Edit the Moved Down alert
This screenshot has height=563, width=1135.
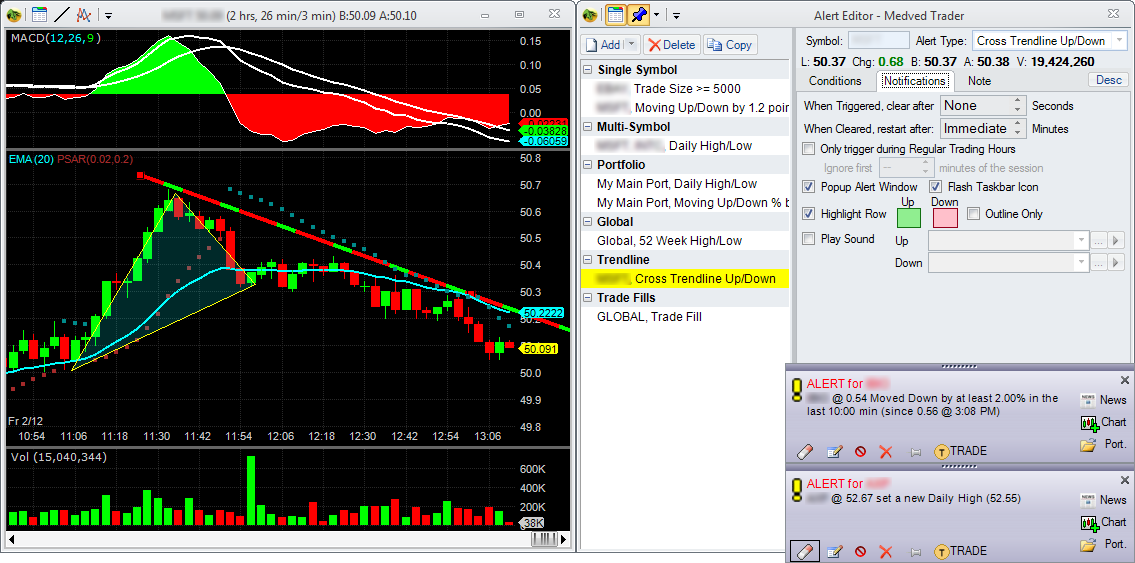pyautogui.click(x=835, y=452)
